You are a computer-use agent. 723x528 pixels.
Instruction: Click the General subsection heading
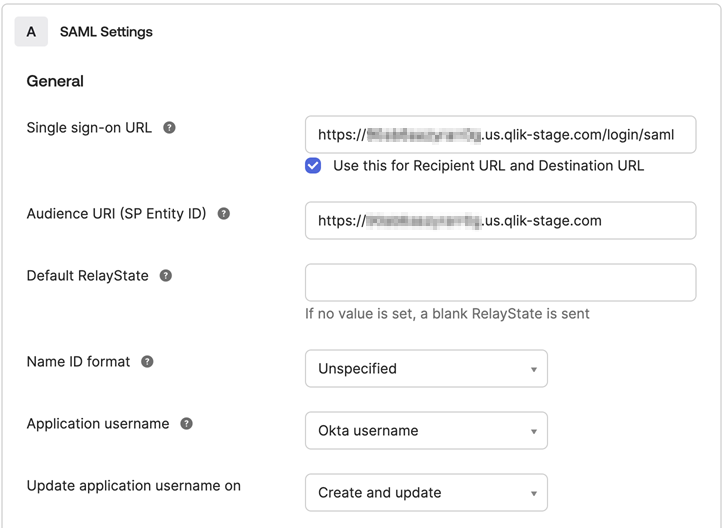coord(55,81)
